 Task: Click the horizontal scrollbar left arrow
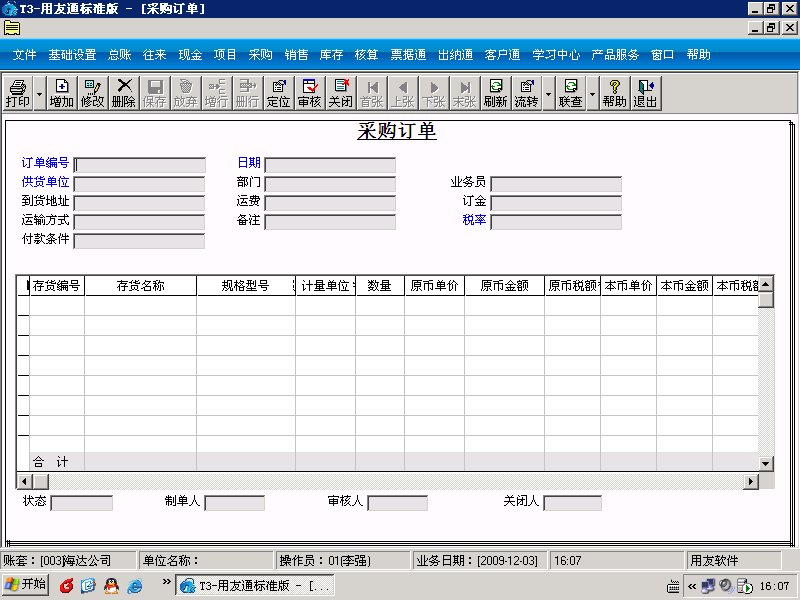pos(24,481)
